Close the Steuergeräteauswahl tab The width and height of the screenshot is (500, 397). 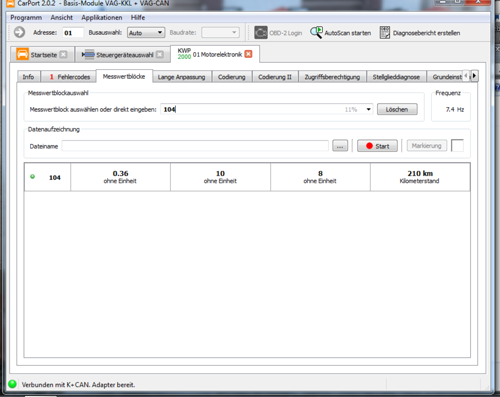[x=160, y=54]
